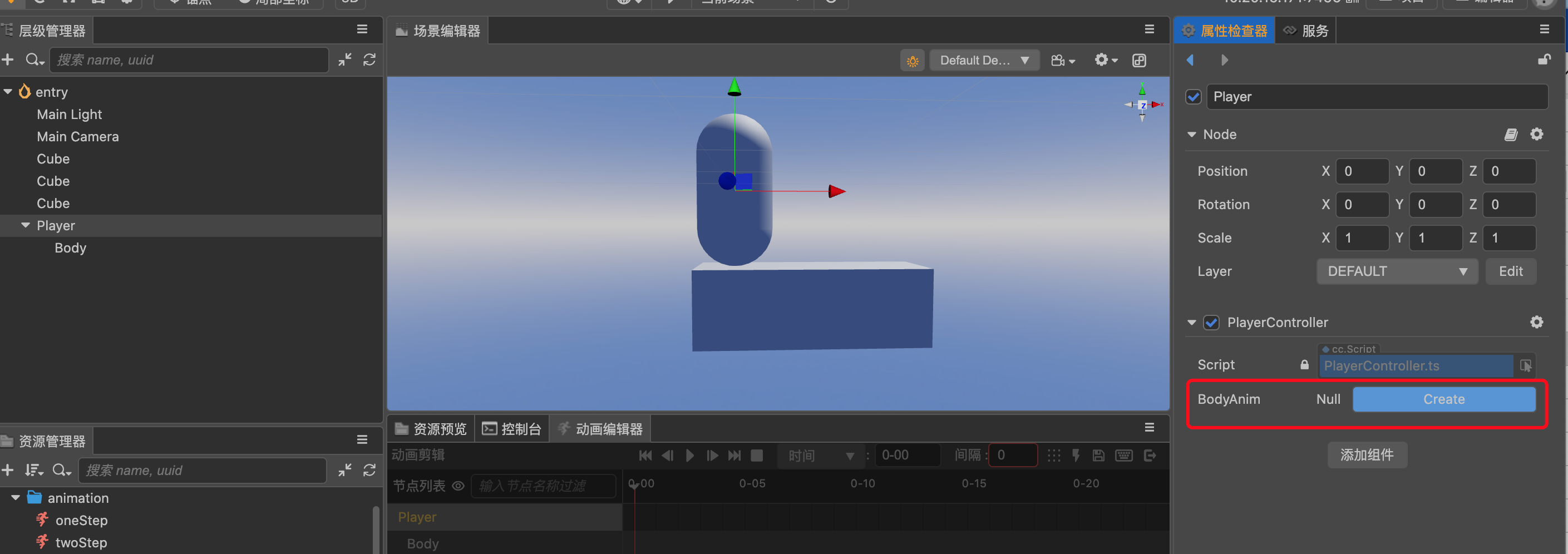The width and height of the screenshot is (1568, 554).
Task: Click the Position X input field
Action: coord(1362,171)
